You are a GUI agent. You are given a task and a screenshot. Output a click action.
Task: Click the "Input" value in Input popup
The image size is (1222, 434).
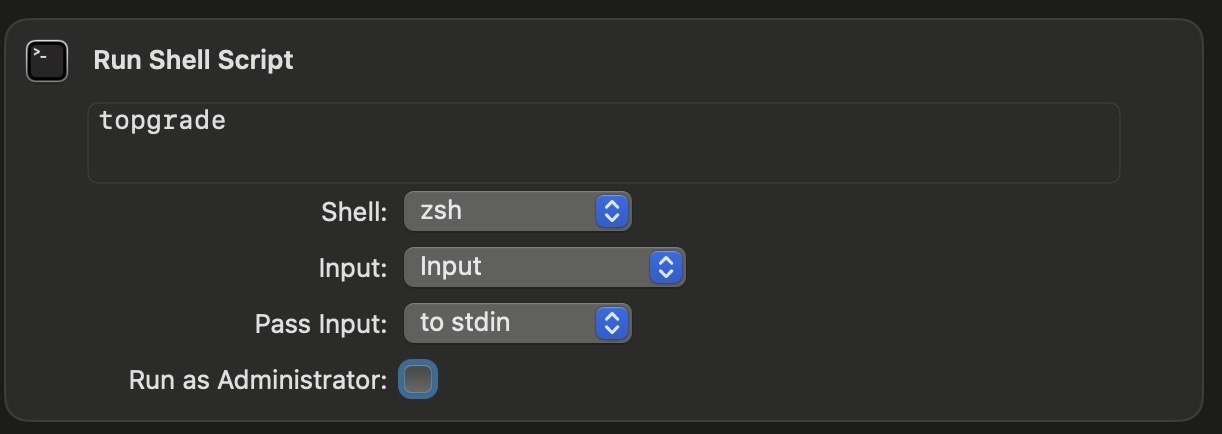click(x=451, y=266)
